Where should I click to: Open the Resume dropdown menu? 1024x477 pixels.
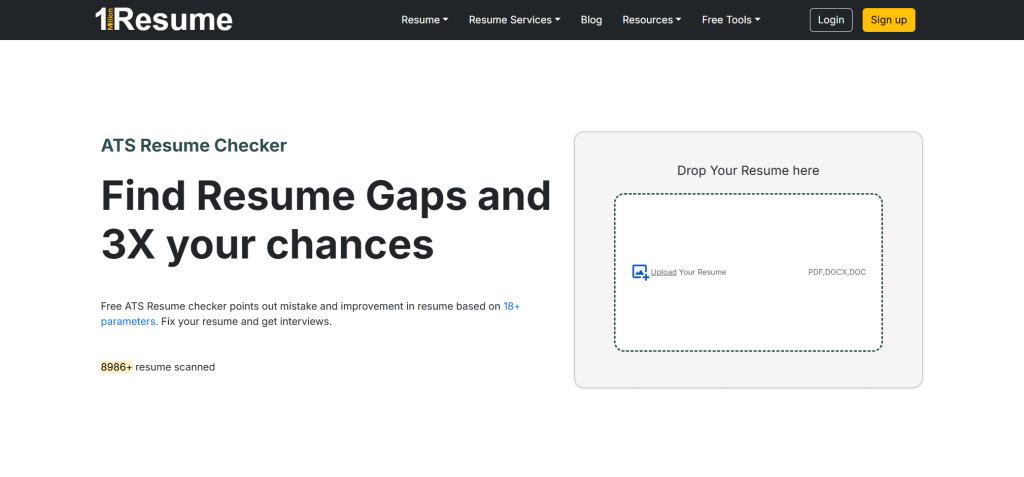pos(424,20)
